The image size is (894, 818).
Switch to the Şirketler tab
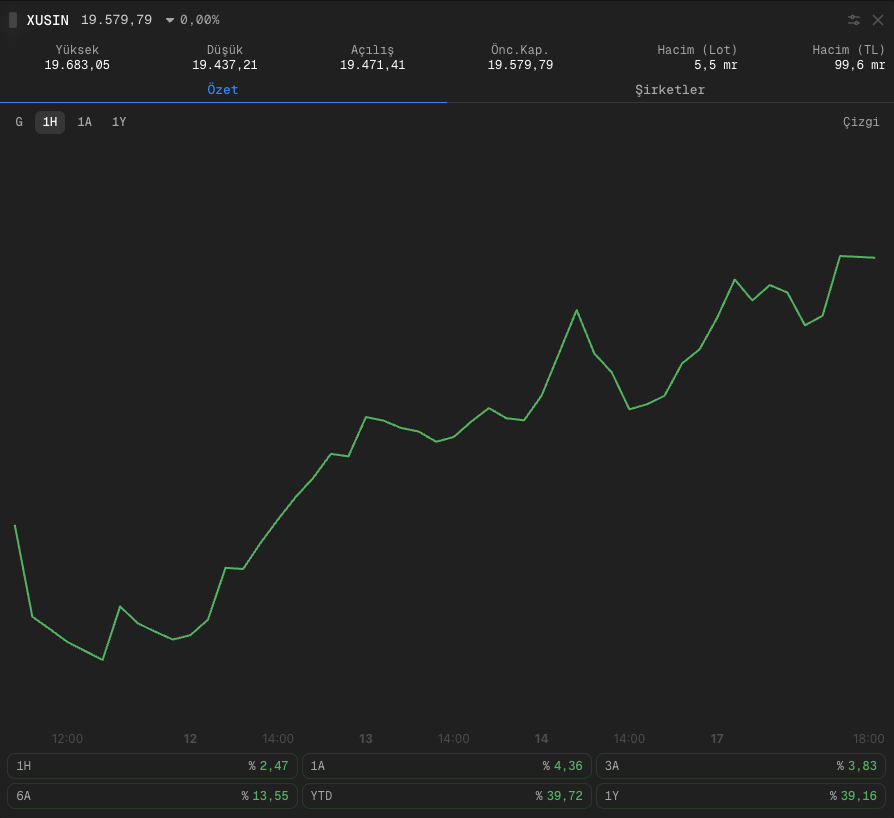pos(670,90)
